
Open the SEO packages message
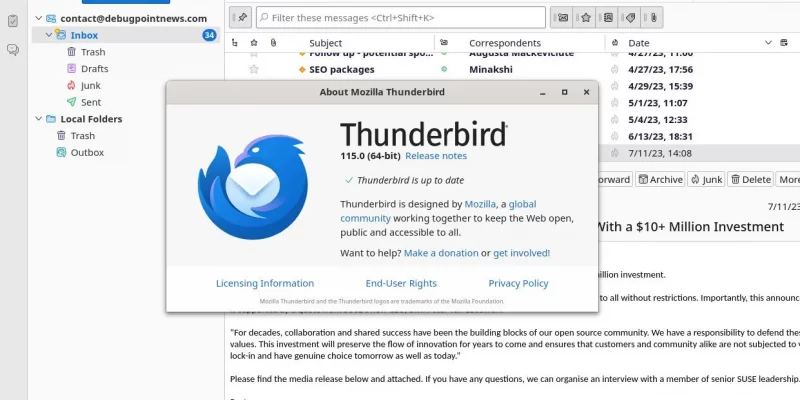(x=342, y=69)
